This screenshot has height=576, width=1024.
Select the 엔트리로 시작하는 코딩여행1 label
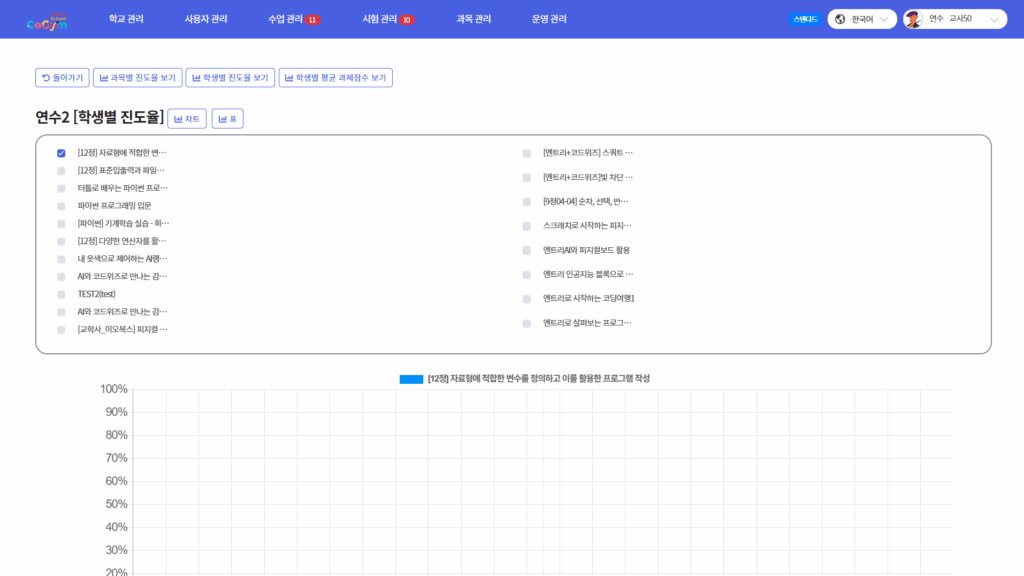coord(588,298)
